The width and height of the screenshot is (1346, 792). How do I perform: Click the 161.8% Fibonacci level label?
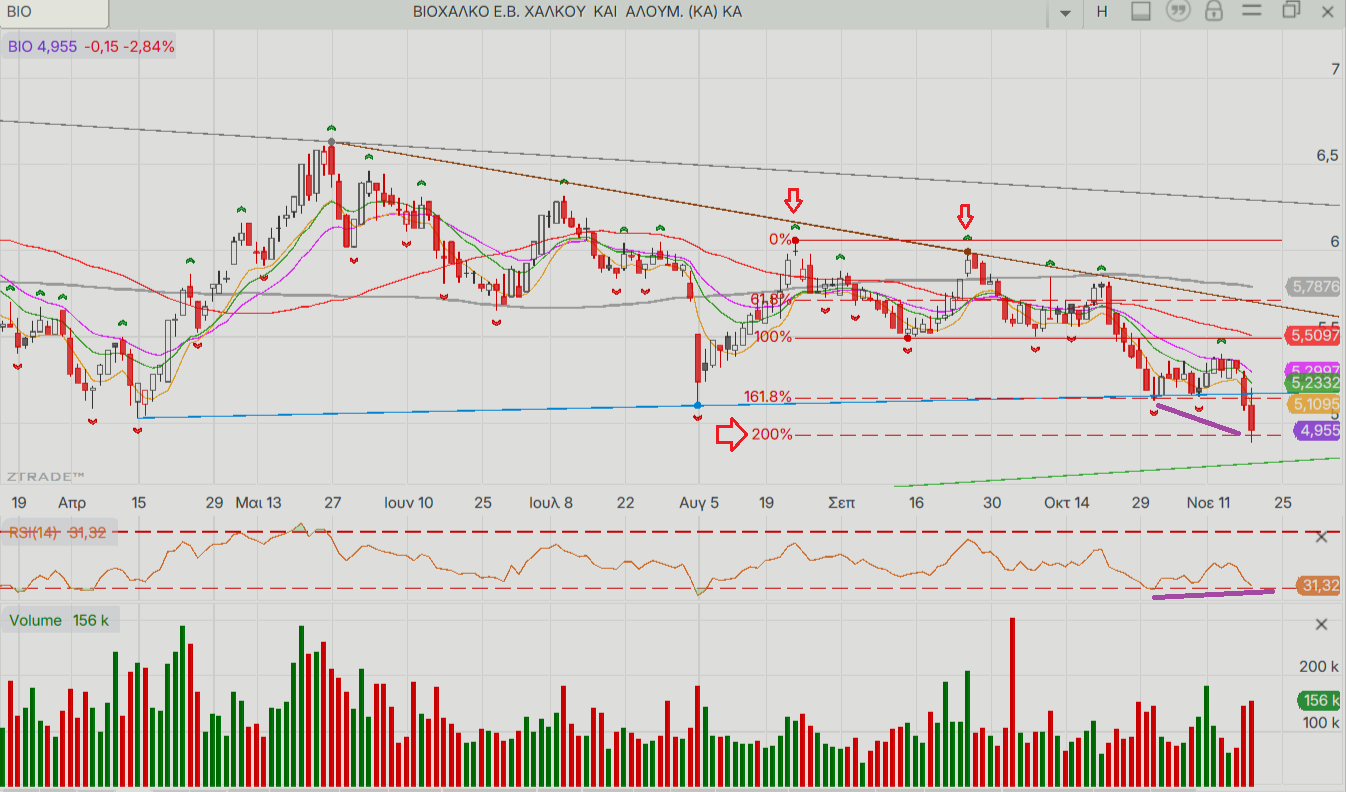767,397
